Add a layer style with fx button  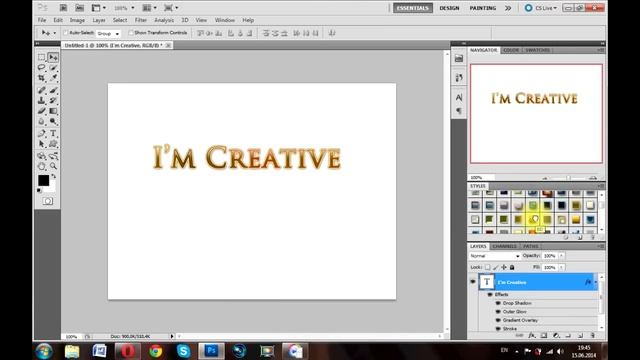point(531,336)
